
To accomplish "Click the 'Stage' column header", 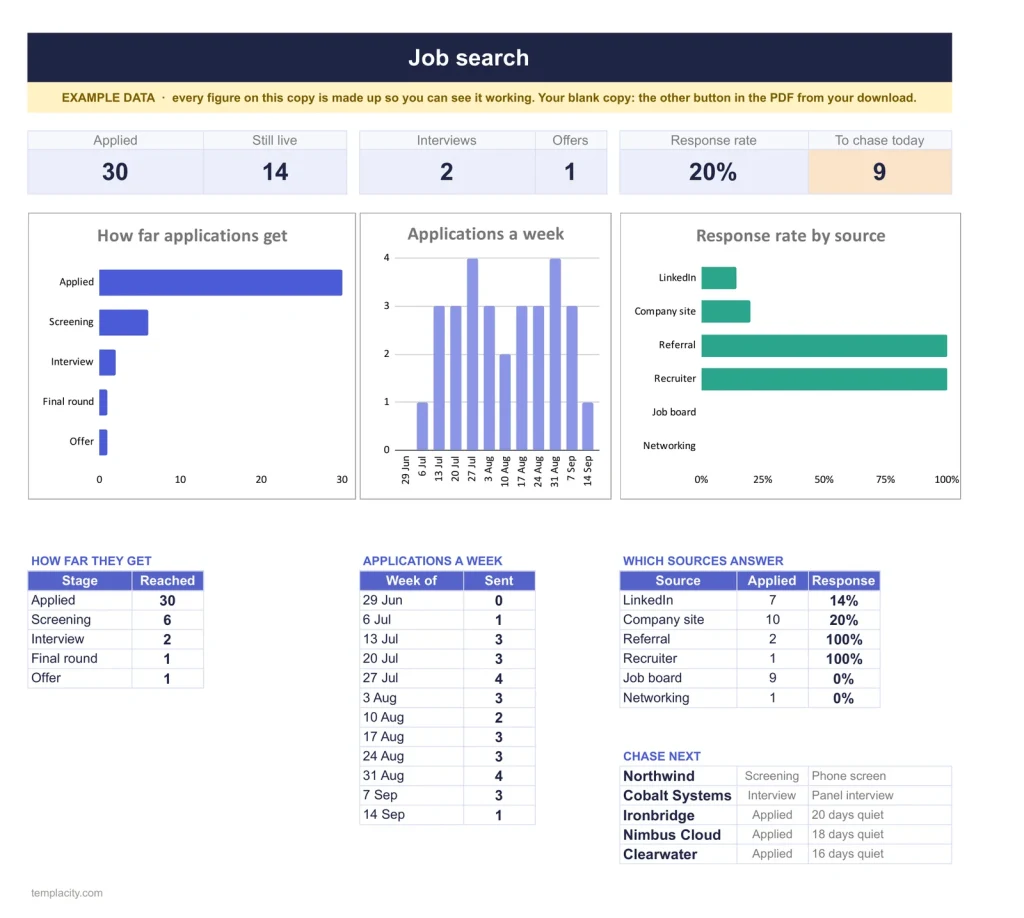I will (80, 580).
